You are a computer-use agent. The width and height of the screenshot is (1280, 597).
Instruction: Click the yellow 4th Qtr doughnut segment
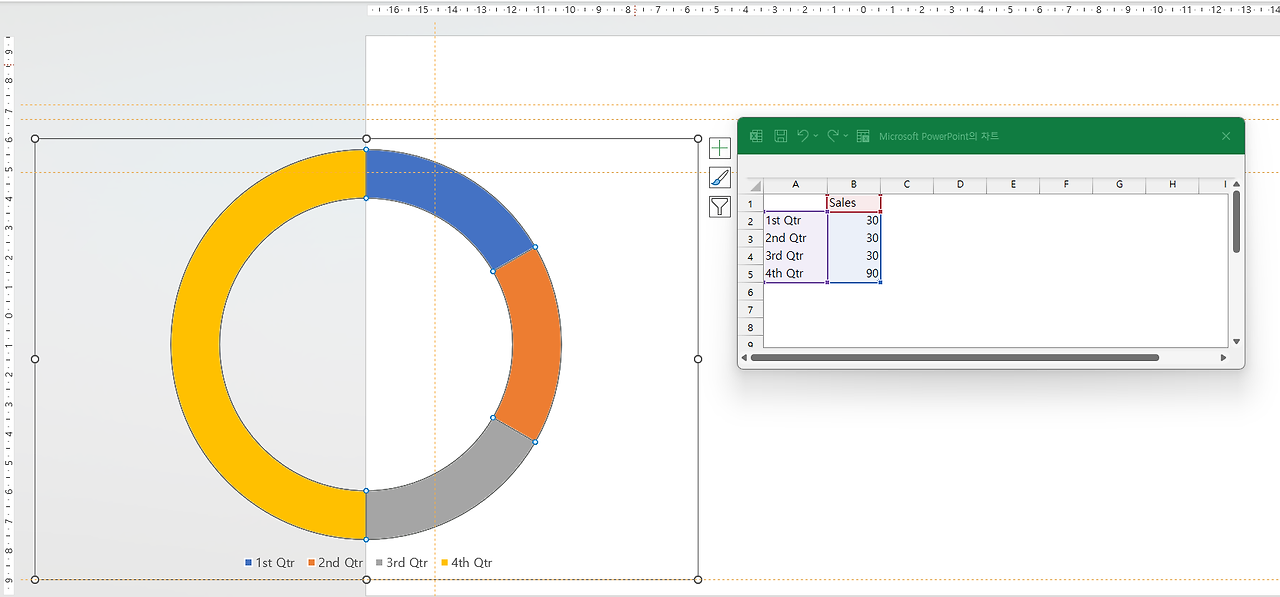click(x=196, y=345)
